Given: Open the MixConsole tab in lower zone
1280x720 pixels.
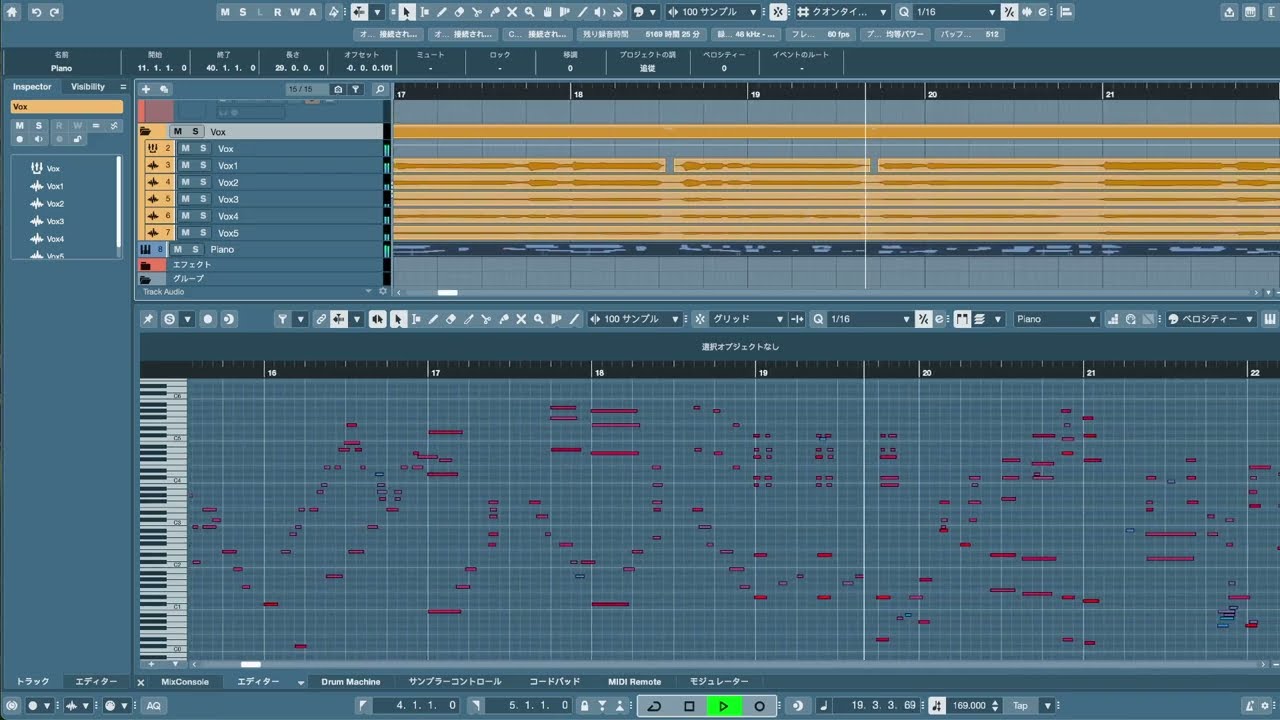Looking at the screenshot, I should (x=185, y=682).
